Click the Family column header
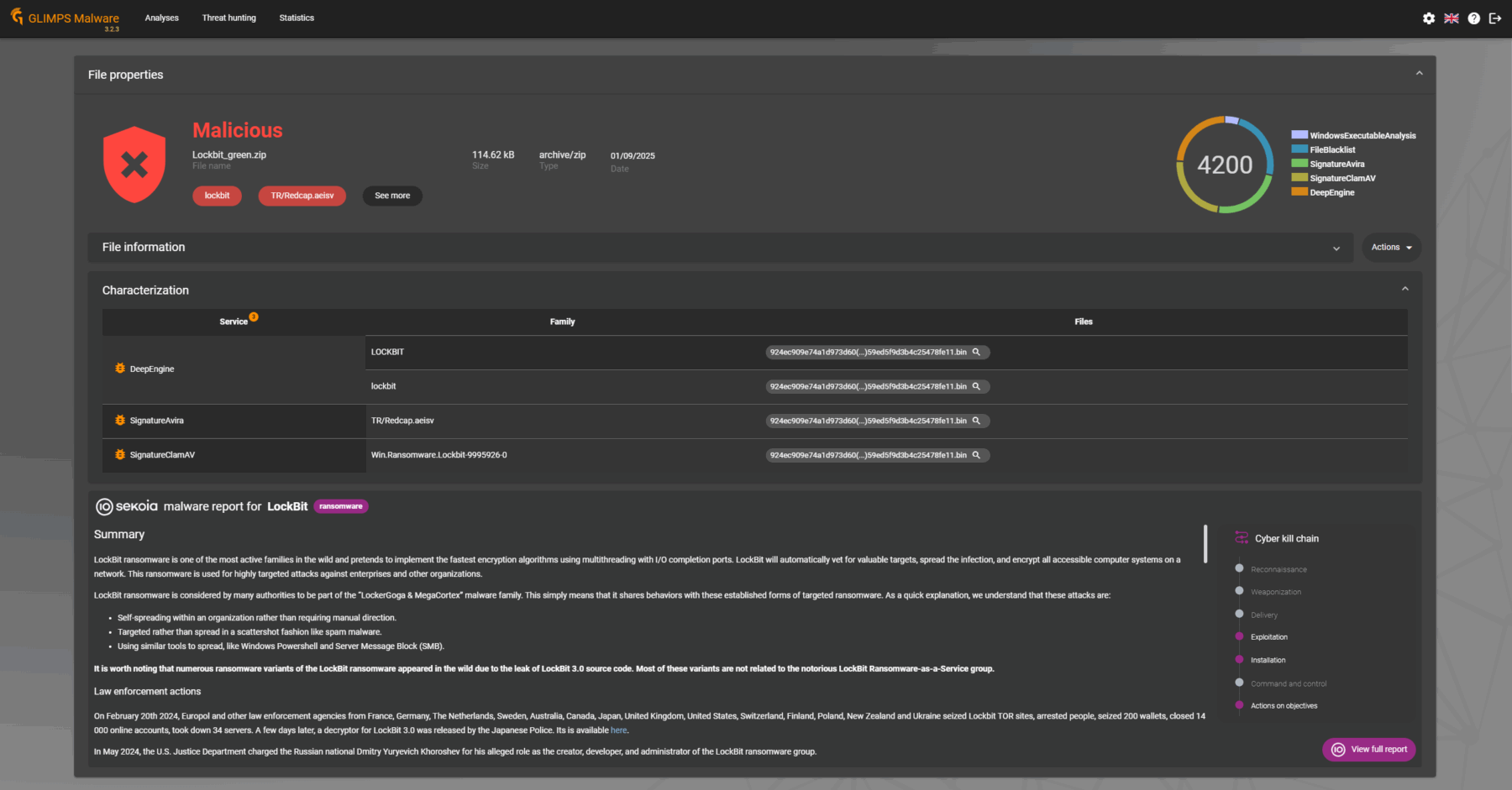This screenshot has width=1512, height=790. pos(563,322)
